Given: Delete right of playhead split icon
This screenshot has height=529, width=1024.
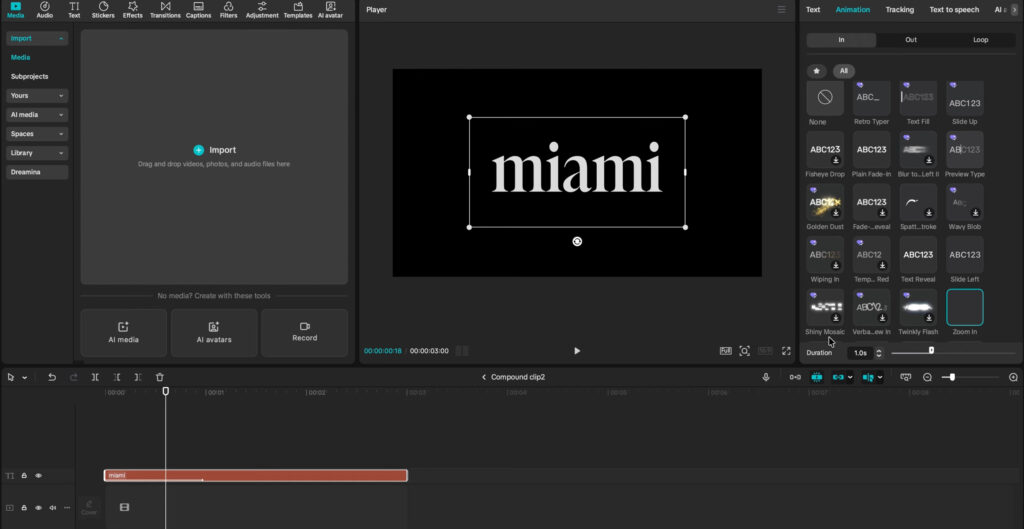Looking at the screenshot, I should click(x=138, y=377).
